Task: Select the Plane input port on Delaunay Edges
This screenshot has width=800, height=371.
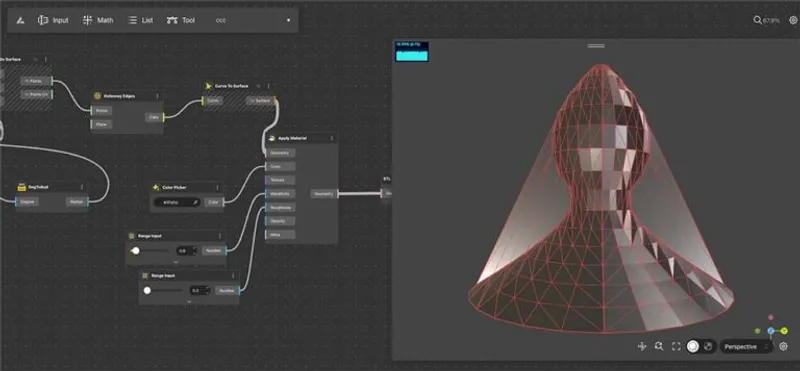Action: 102,124
